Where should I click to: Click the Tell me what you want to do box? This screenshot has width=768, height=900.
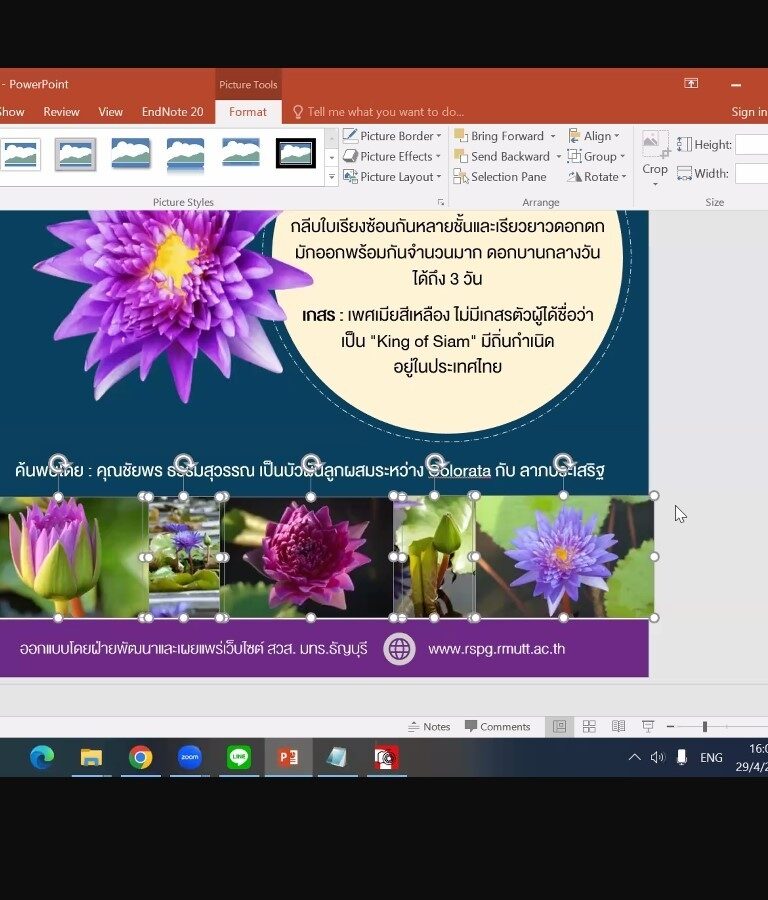379,112
